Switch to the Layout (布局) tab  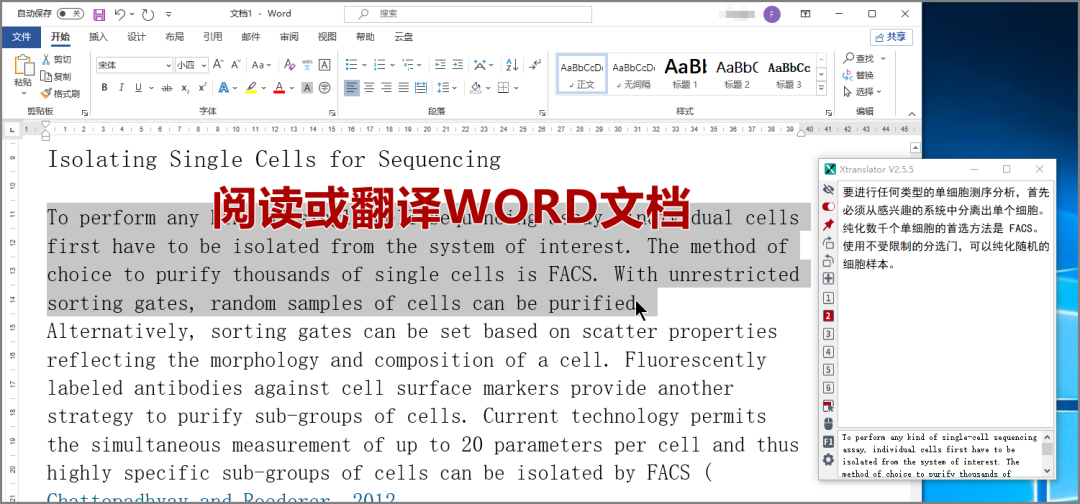[174, 36]
